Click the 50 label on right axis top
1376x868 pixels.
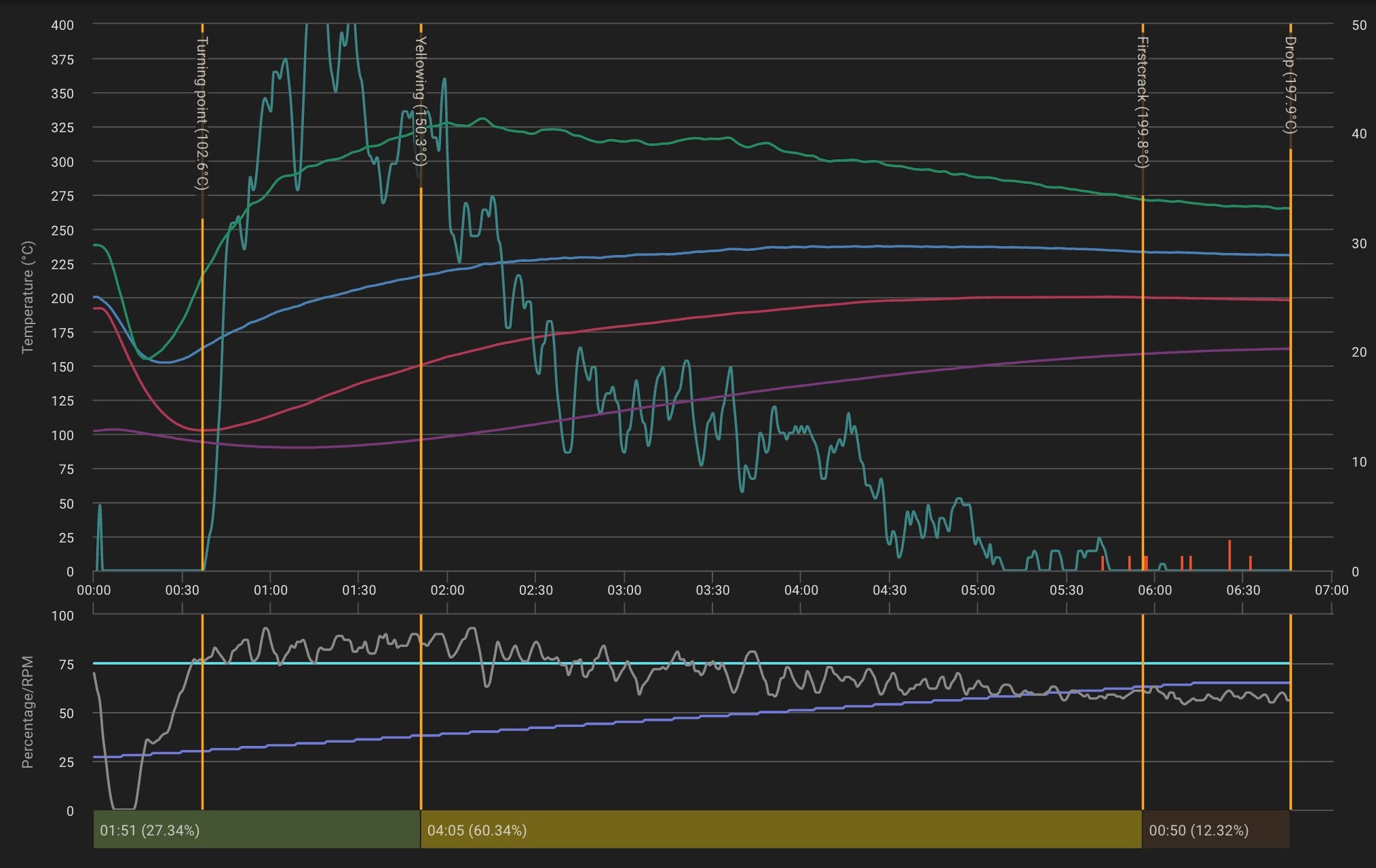(x=1358, y=25)
